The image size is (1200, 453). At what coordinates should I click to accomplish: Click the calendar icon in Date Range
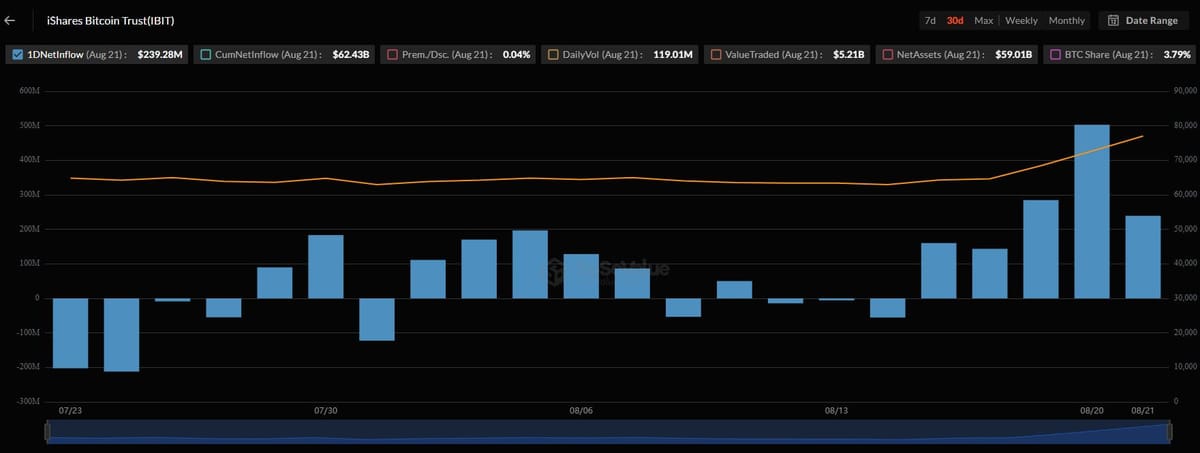[1114, 20]
